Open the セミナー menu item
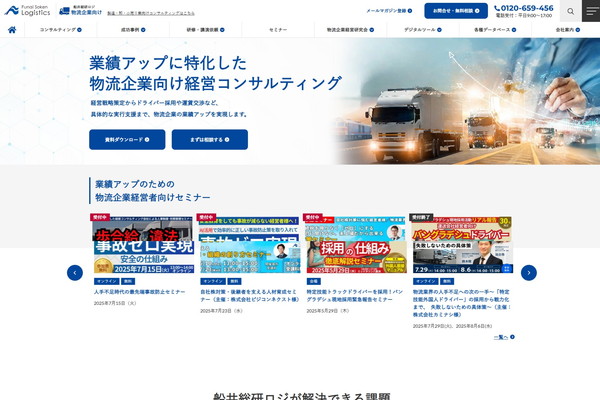 tap(278, 30)
